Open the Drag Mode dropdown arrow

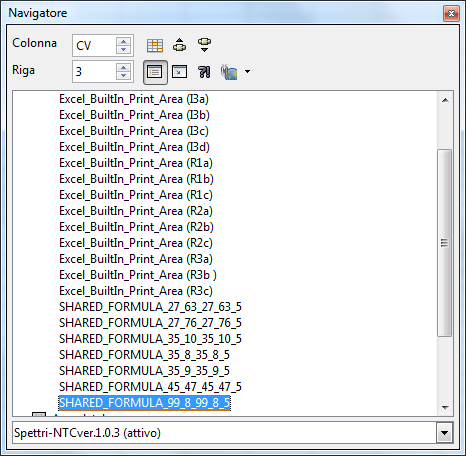point(247,71)
